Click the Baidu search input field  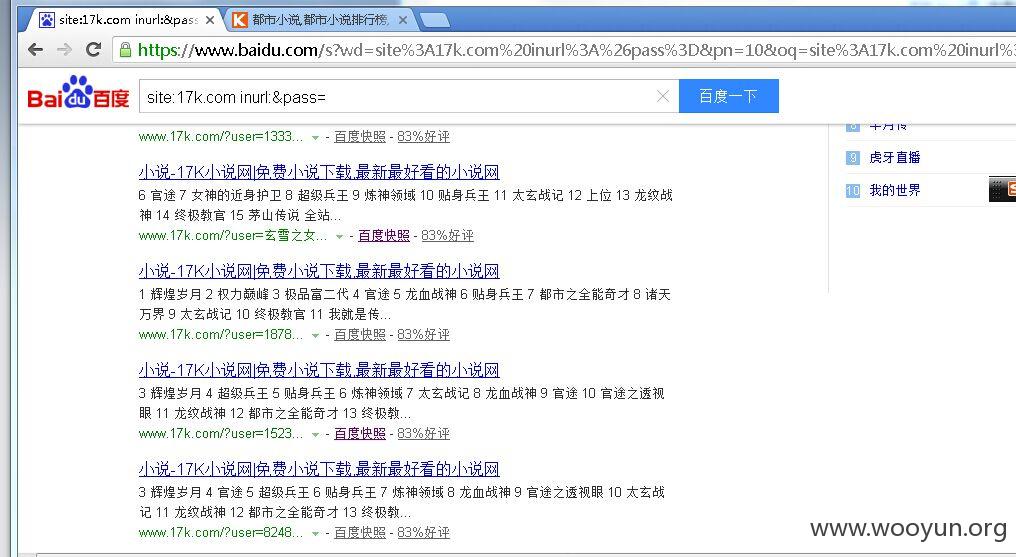[409, 97]
